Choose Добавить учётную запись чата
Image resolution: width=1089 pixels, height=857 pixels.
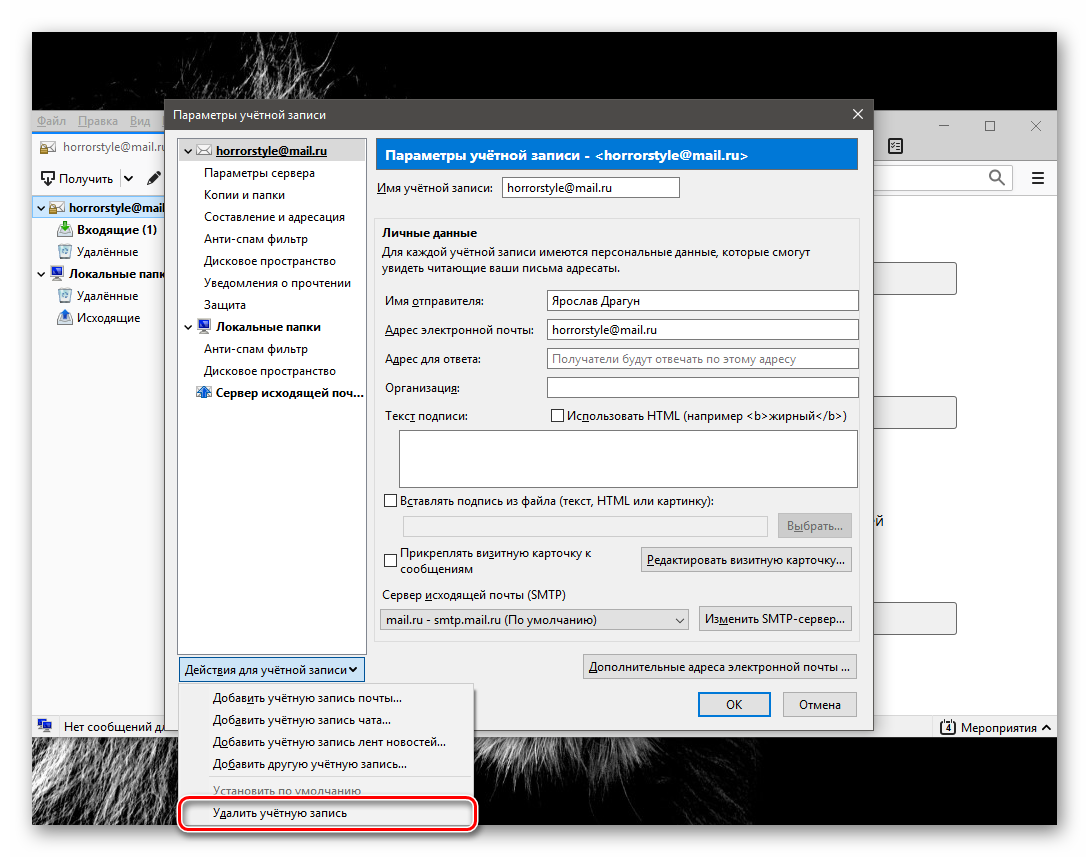pos(301,720)
